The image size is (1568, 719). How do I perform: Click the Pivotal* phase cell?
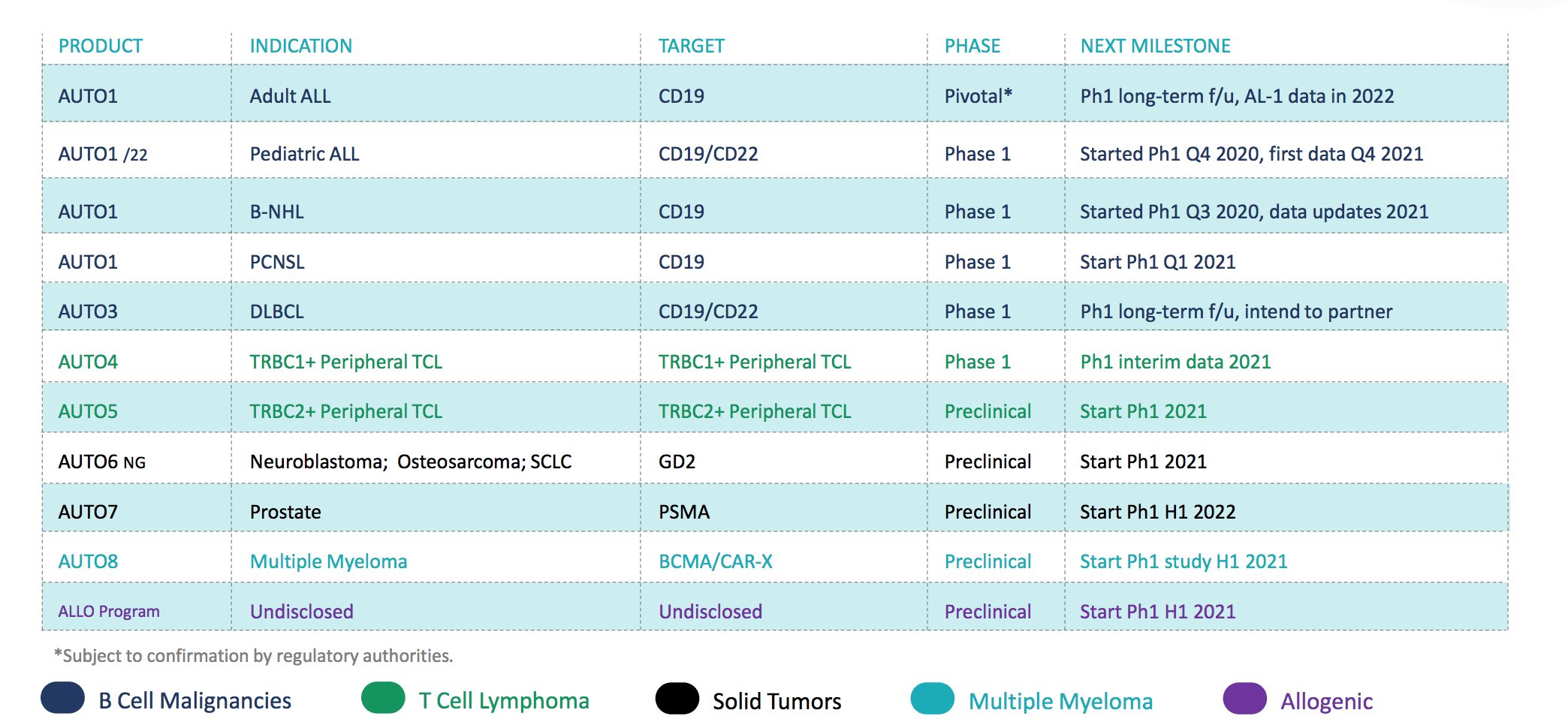pos(978,97)
